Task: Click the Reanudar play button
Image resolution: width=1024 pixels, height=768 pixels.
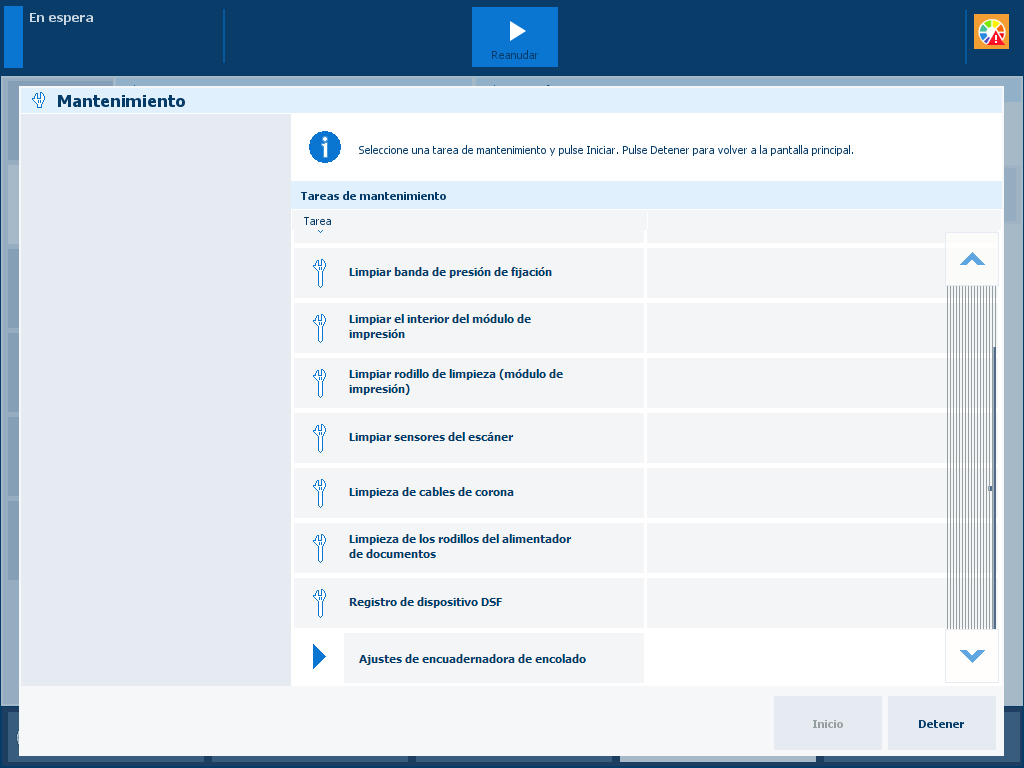Action: (x=515, y=37)
